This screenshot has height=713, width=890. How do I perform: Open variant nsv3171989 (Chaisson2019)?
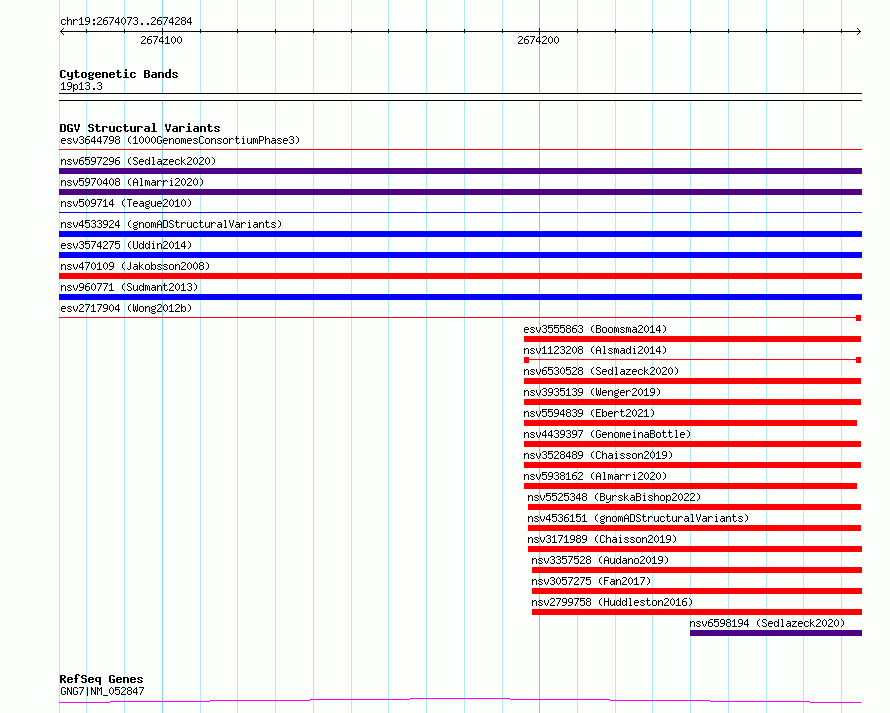602,539
